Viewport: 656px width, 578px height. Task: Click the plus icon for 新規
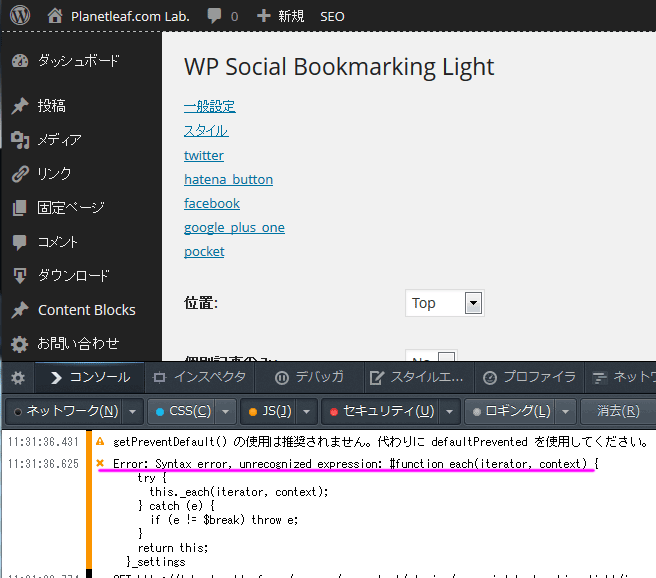(264, 16)
